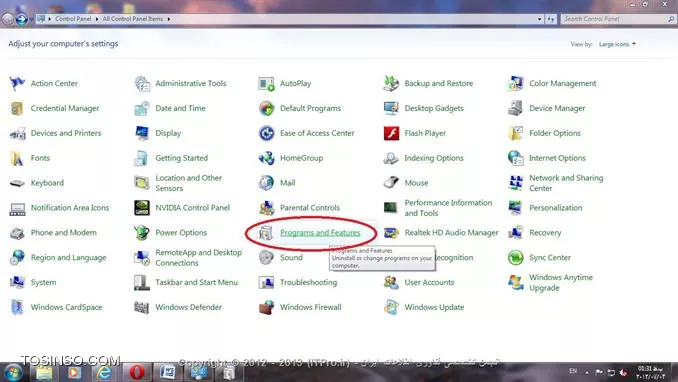Screen dimensions: 678x382
Task: Click the Power Options icon
Action: pos(142,233)
